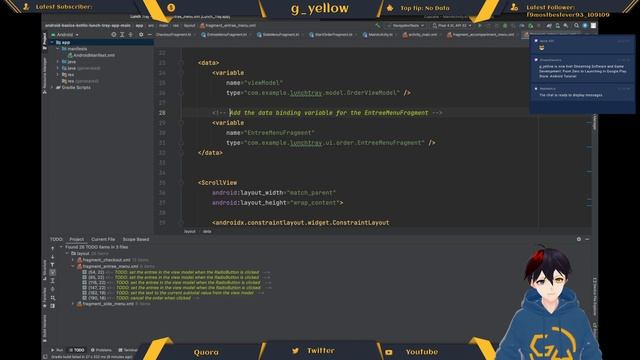Click the Resource Manager vertical tab on left stripe
Image resolution: width=640 pixels, height=360 pixels.
click(44, 75)
